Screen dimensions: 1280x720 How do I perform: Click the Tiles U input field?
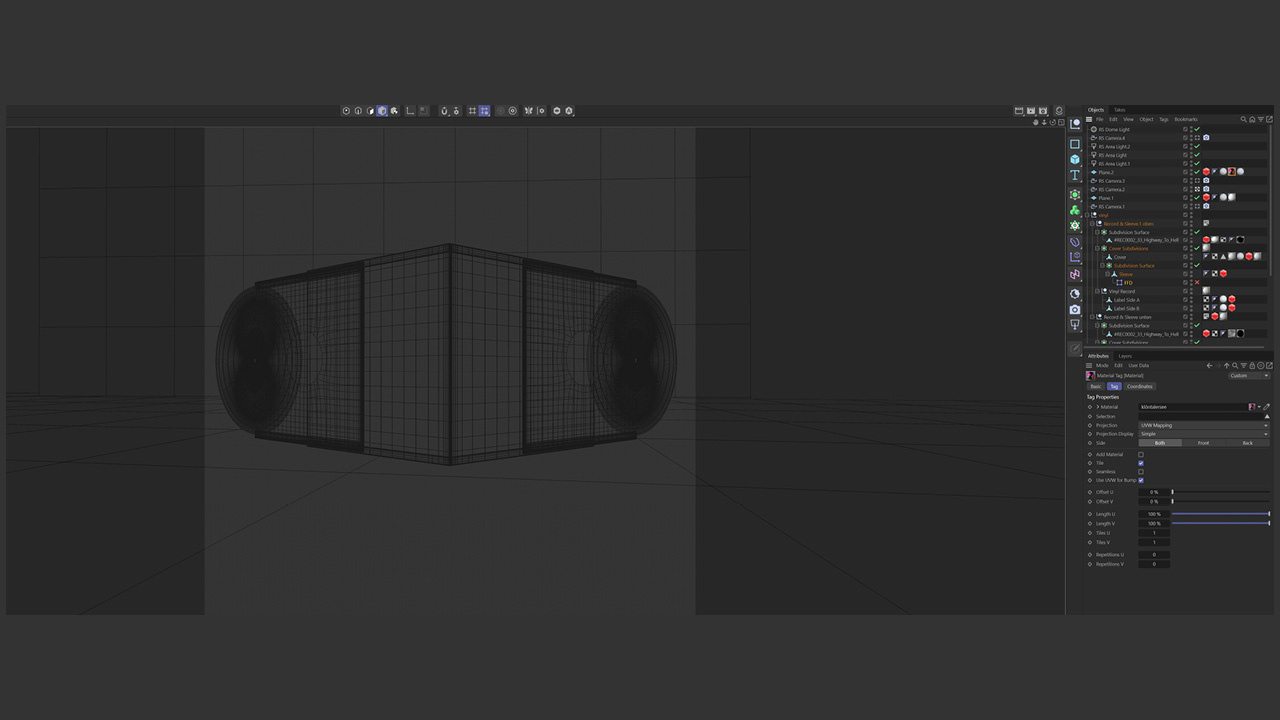tap(1154, 533)
